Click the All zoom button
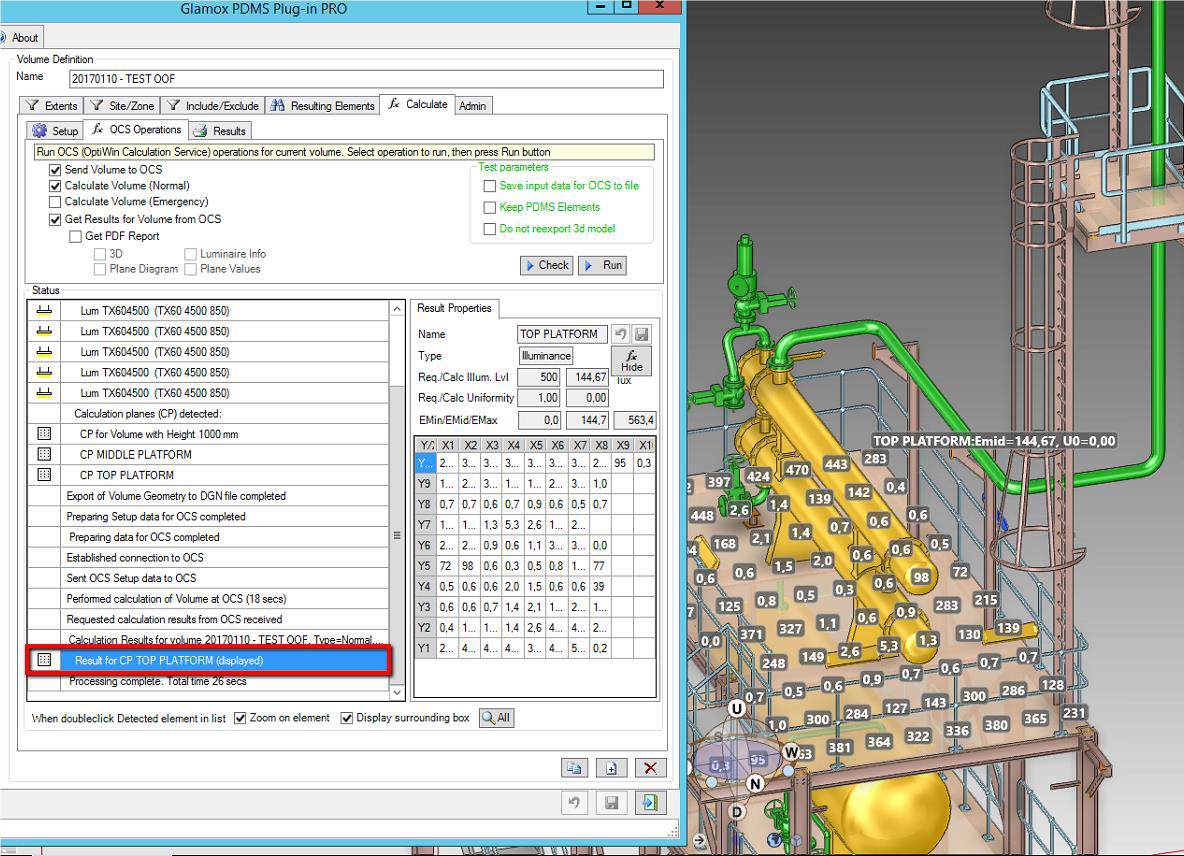The image size is (1184, 856). [x=497, y=718]
